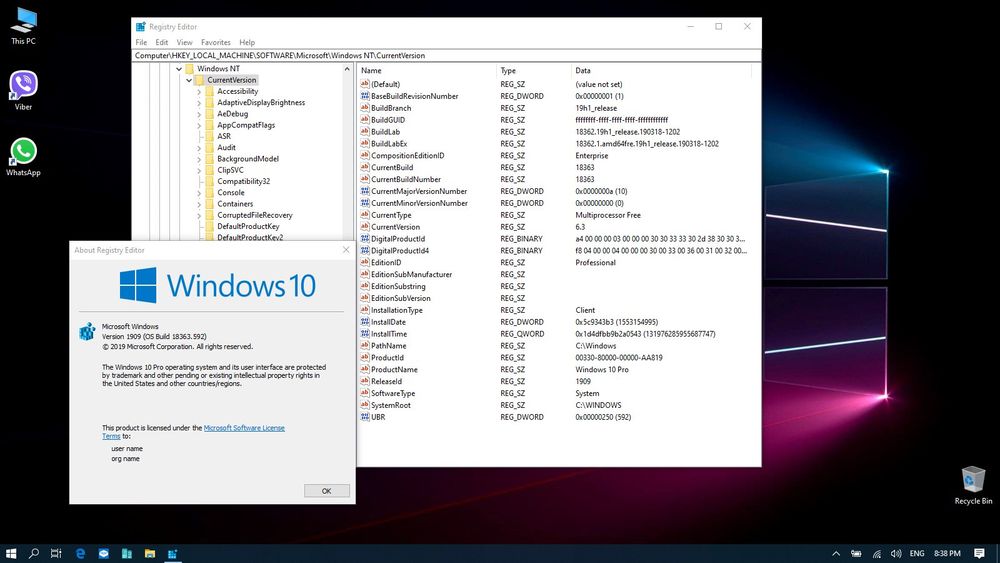Click the network tray icon
Viewport: 1000px width, 563px height.
pos(877,553)
